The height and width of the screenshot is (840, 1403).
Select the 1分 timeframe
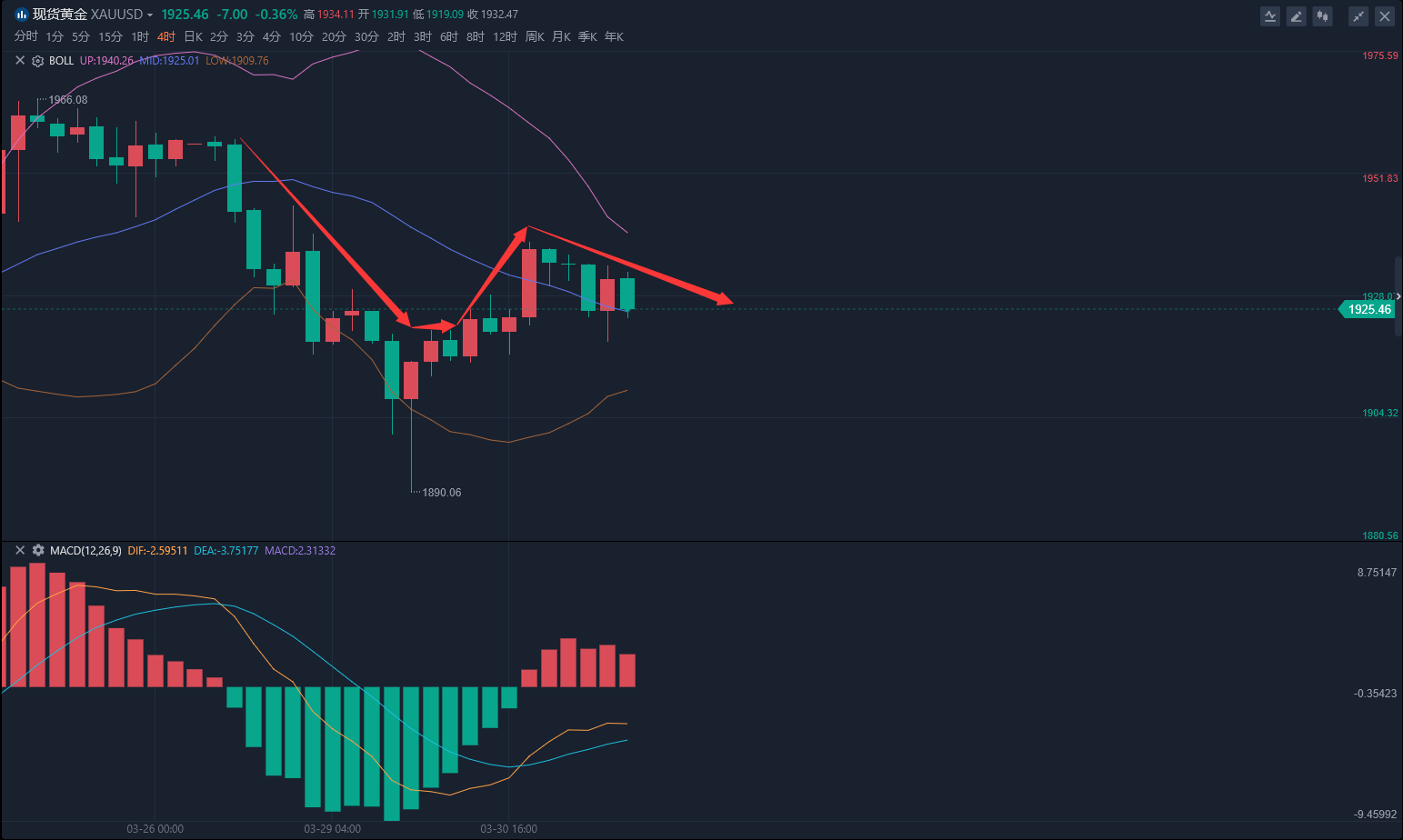(55, 36)
